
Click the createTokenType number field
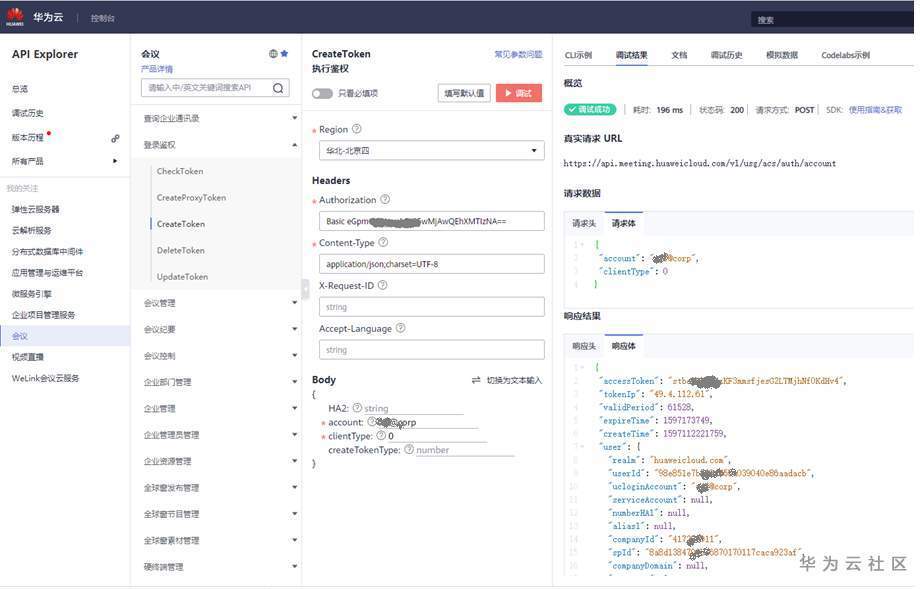click(465, 450)
